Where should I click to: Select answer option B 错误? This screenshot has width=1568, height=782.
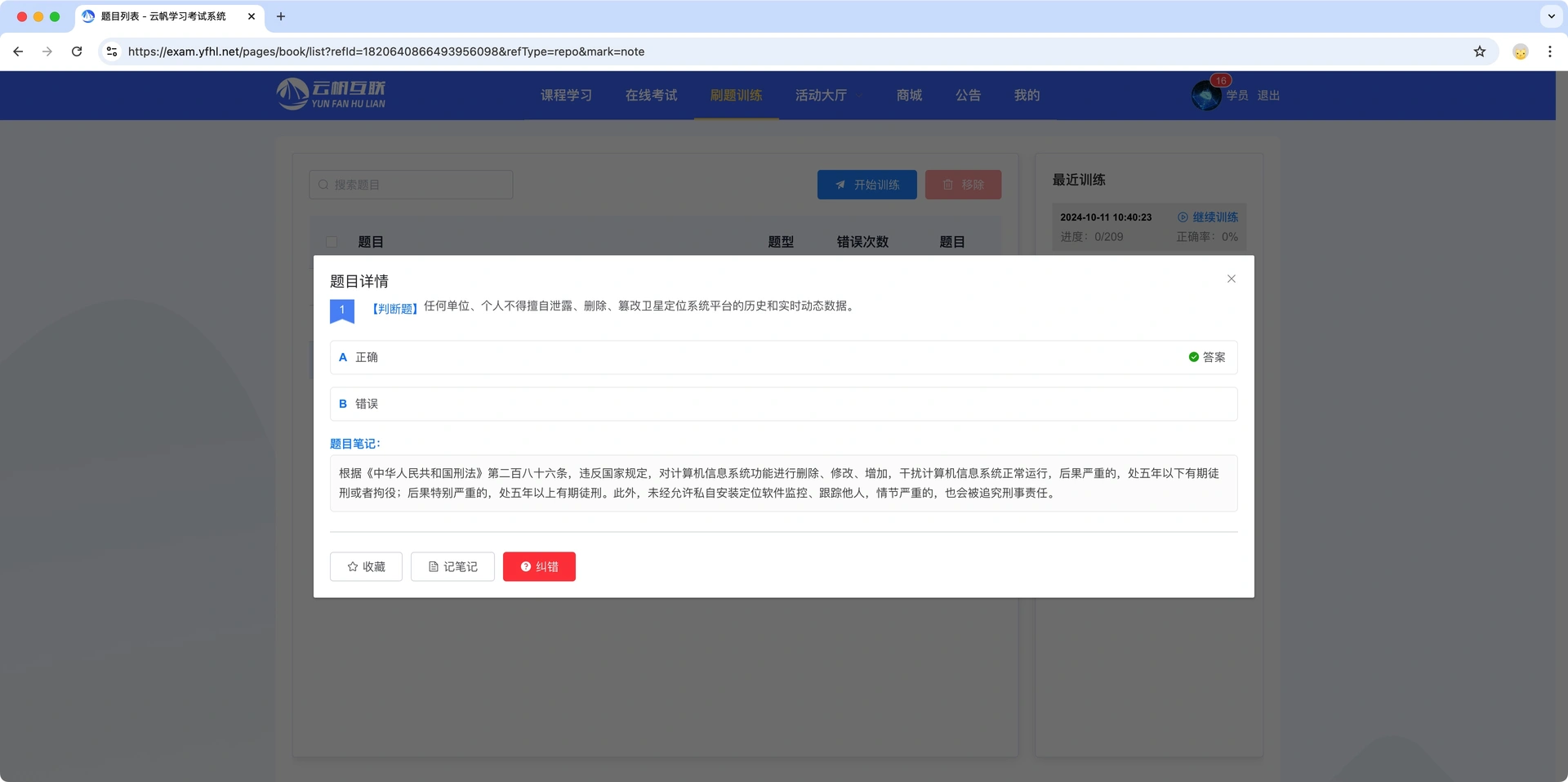(x=783, y=404)
